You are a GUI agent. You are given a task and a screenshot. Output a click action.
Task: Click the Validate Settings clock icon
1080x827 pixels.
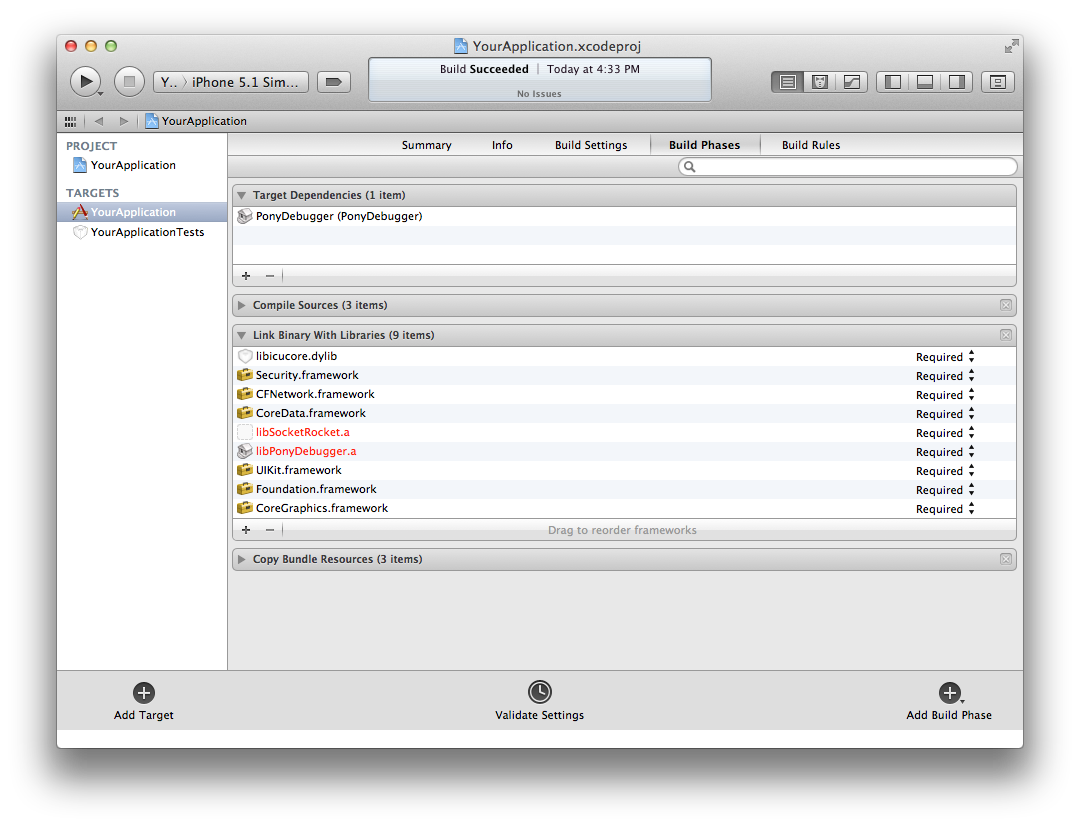(540, 692)
